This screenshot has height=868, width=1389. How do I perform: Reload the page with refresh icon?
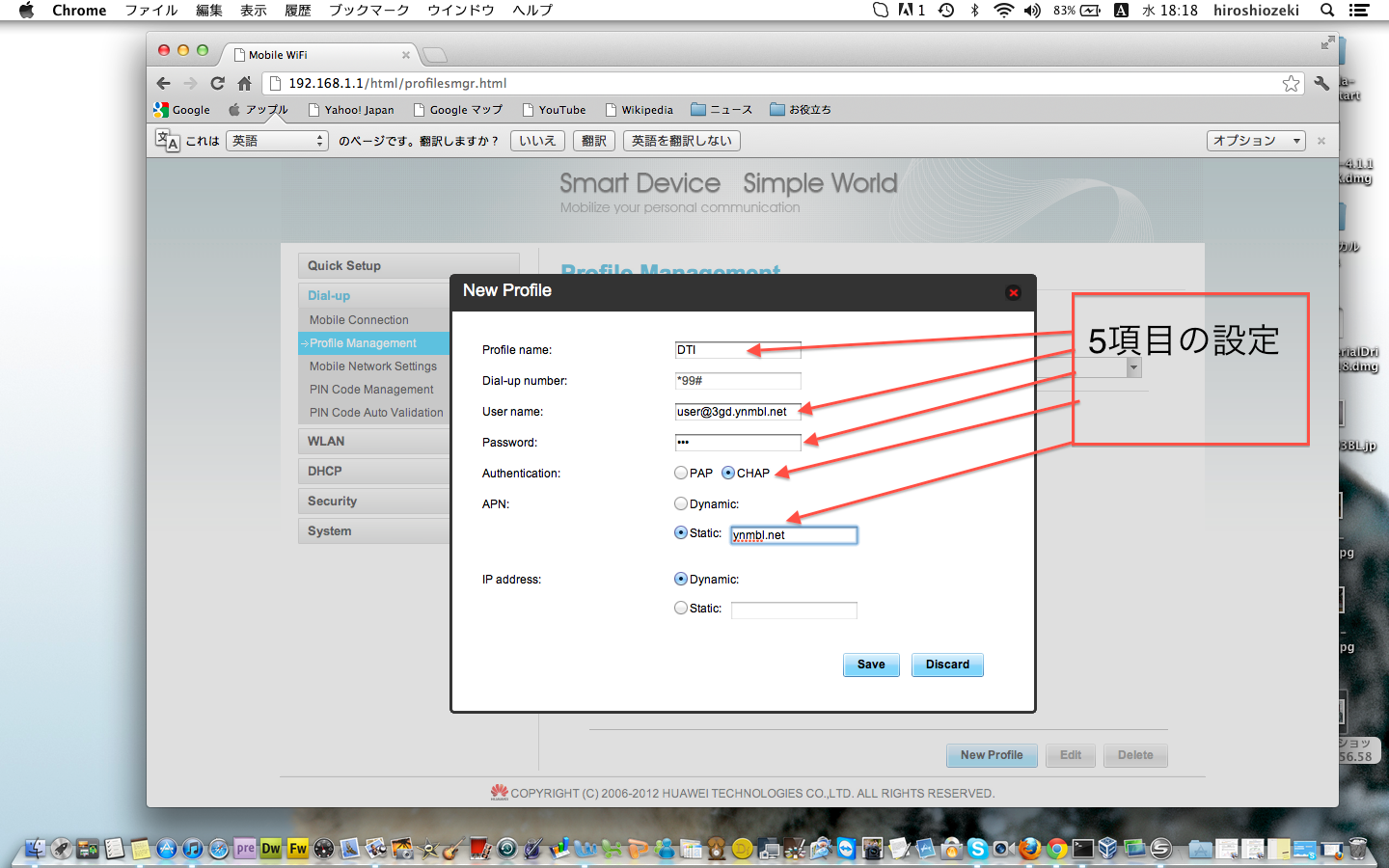[217, 84]
